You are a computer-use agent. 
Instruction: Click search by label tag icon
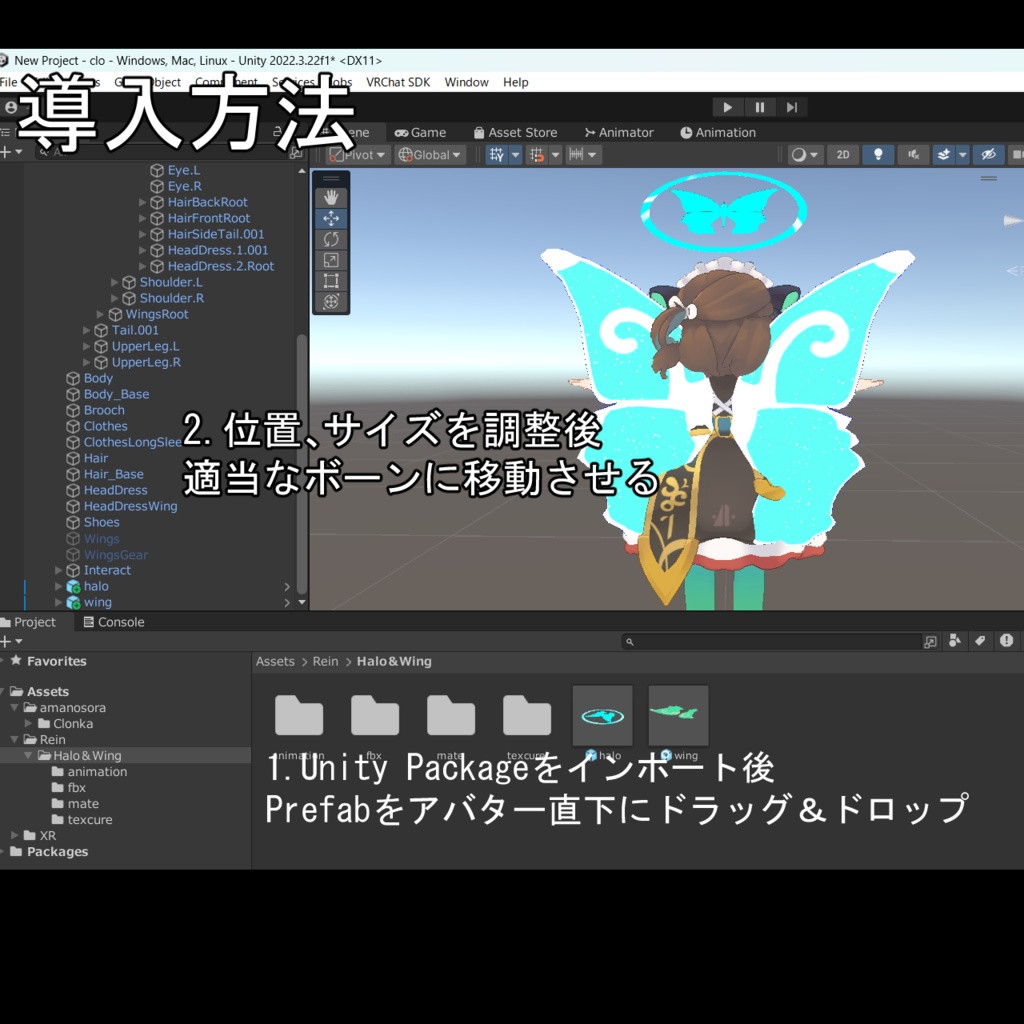click(x=980, y=641)
